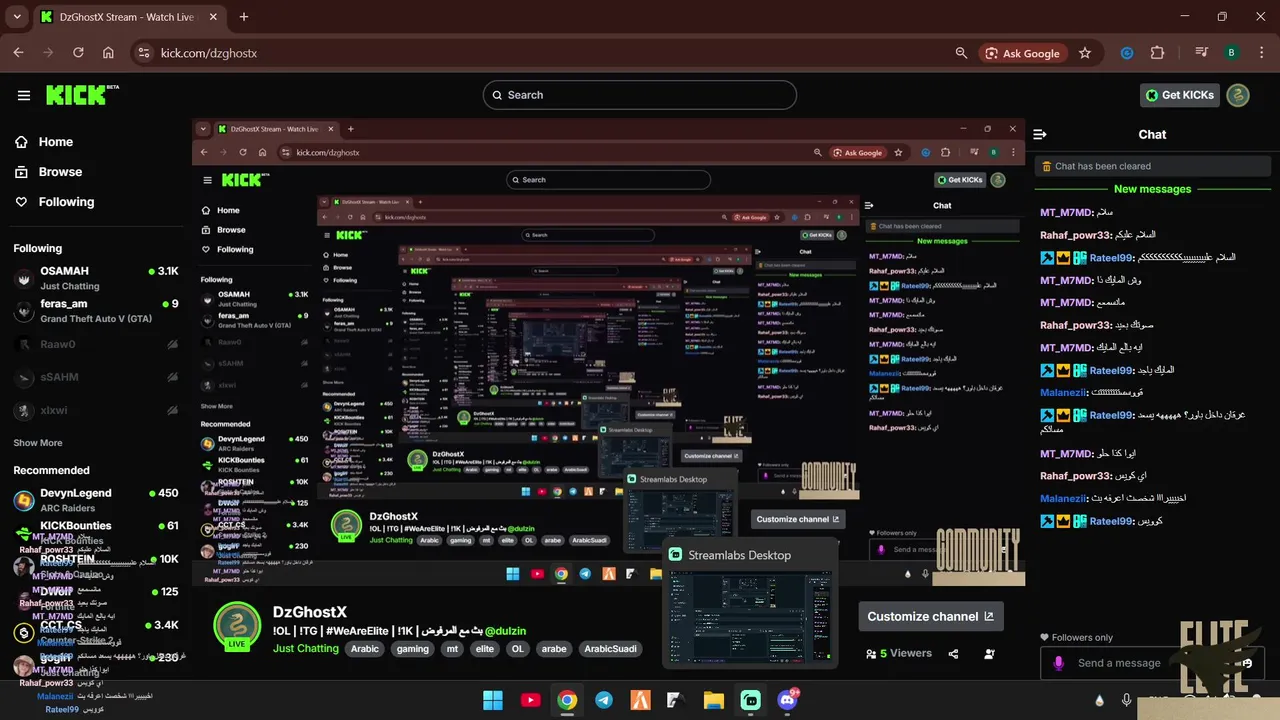Image resolution: width=1280 pixels, height=720 pixels.
Task: Click the @dulzin link in stream title
Action: point(505,631)
